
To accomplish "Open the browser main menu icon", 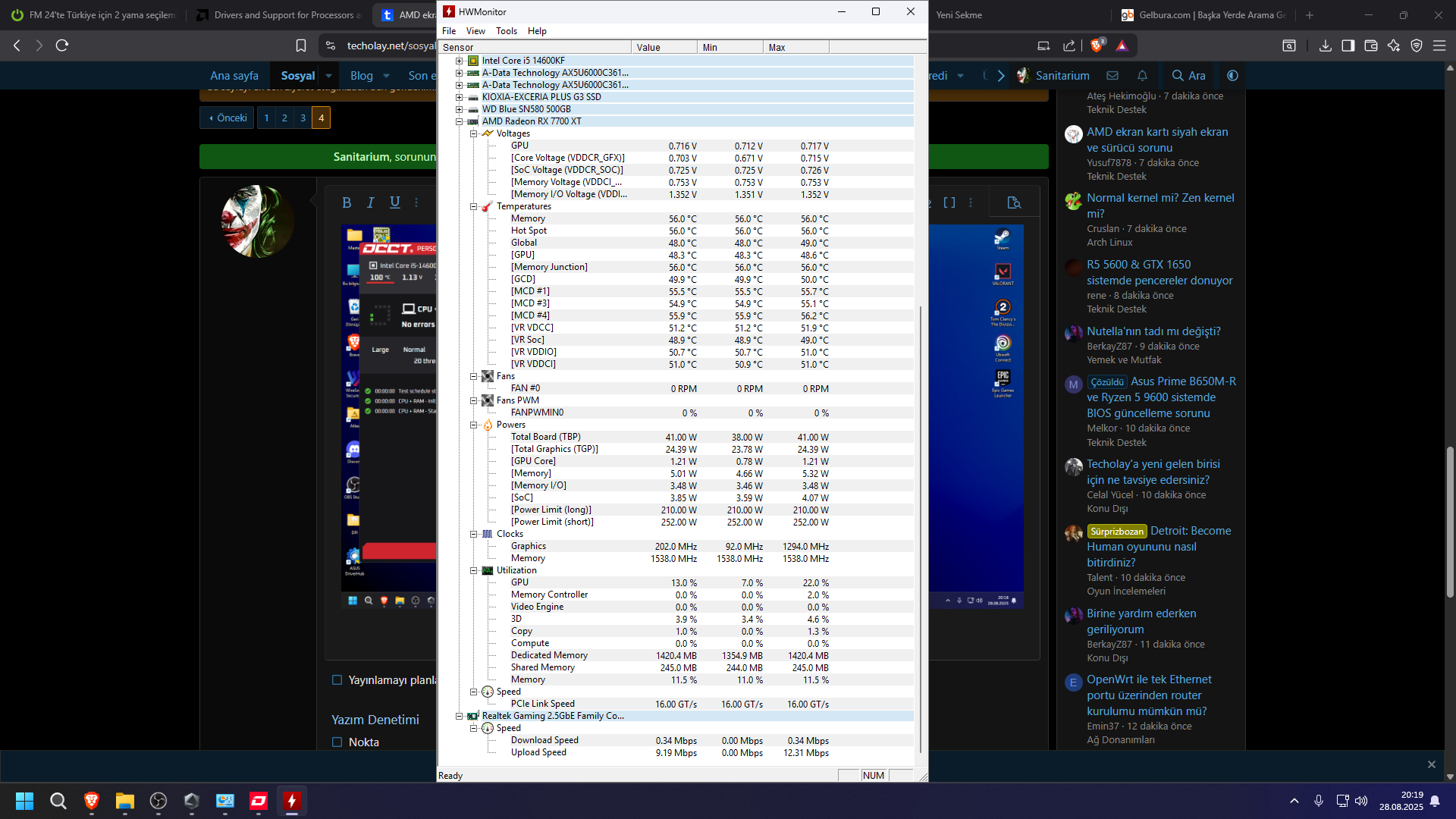I will click(1439, 45).
